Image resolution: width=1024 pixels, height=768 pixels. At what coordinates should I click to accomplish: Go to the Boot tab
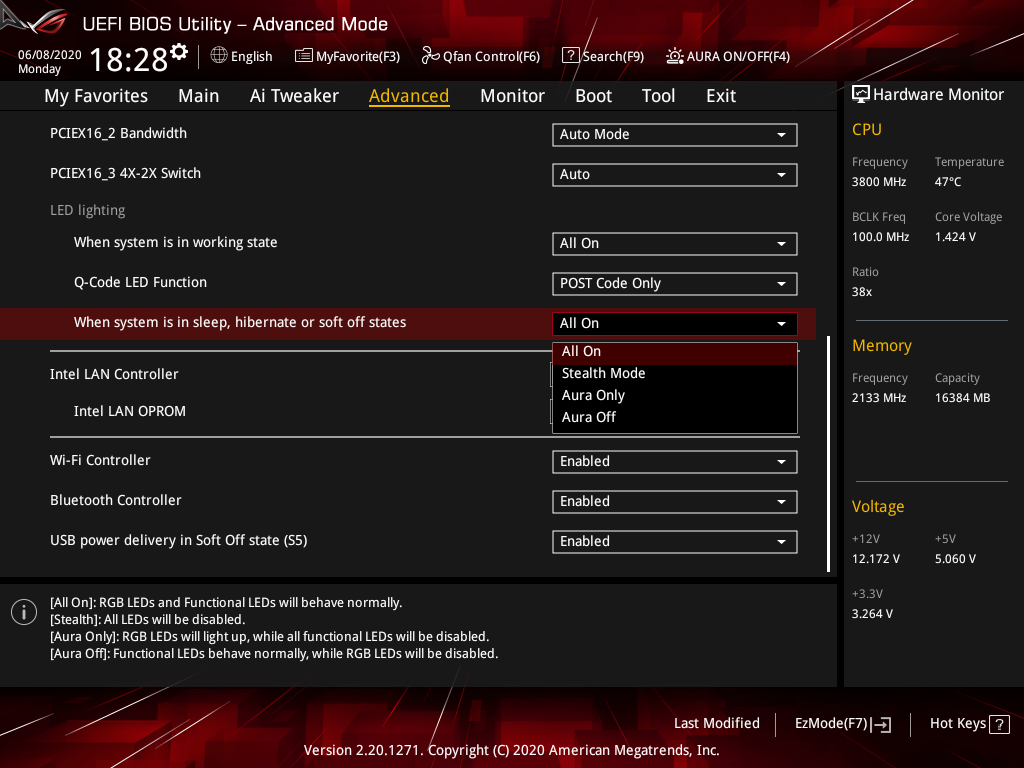[593, 96]
